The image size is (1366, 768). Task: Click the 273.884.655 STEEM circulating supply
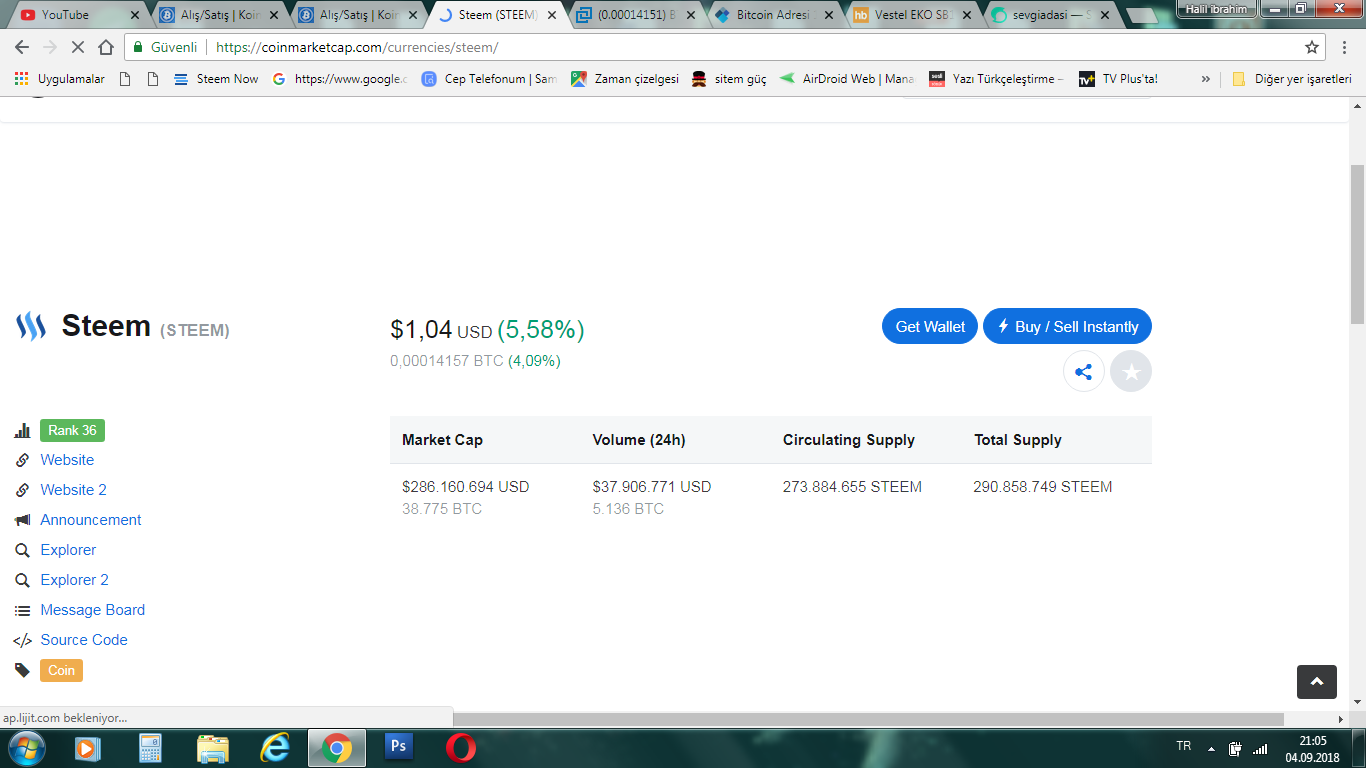[852, 487]
